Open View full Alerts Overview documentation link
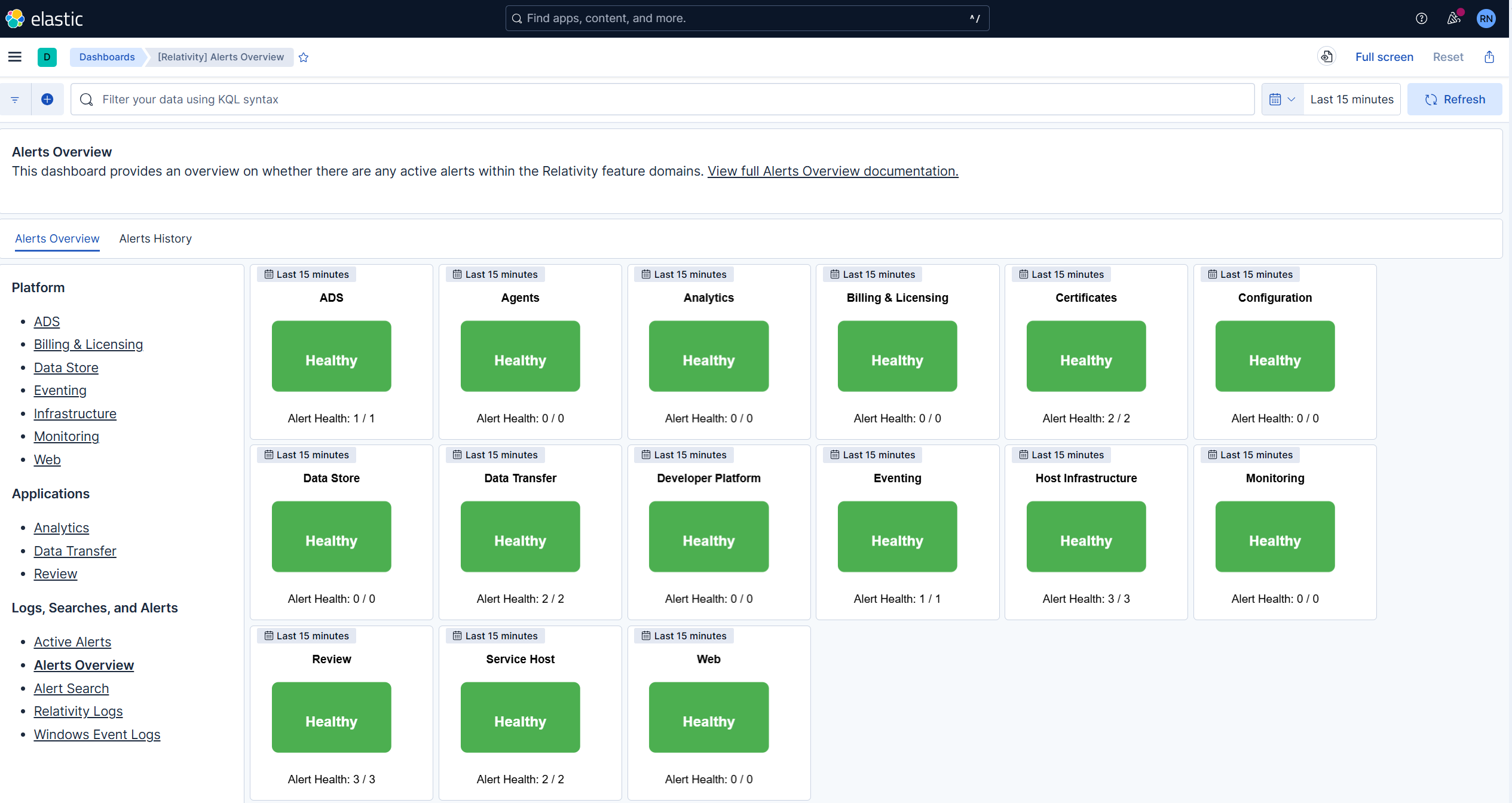Screen dimensions: 1512x803 coord(833,171)
